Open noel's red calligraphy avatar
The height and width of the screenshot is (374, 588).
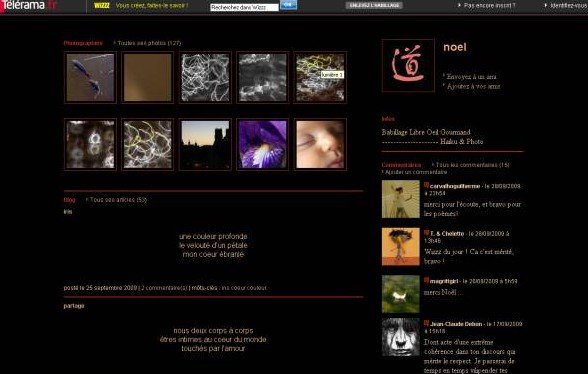pyautogui.click(x=408, y=65)
